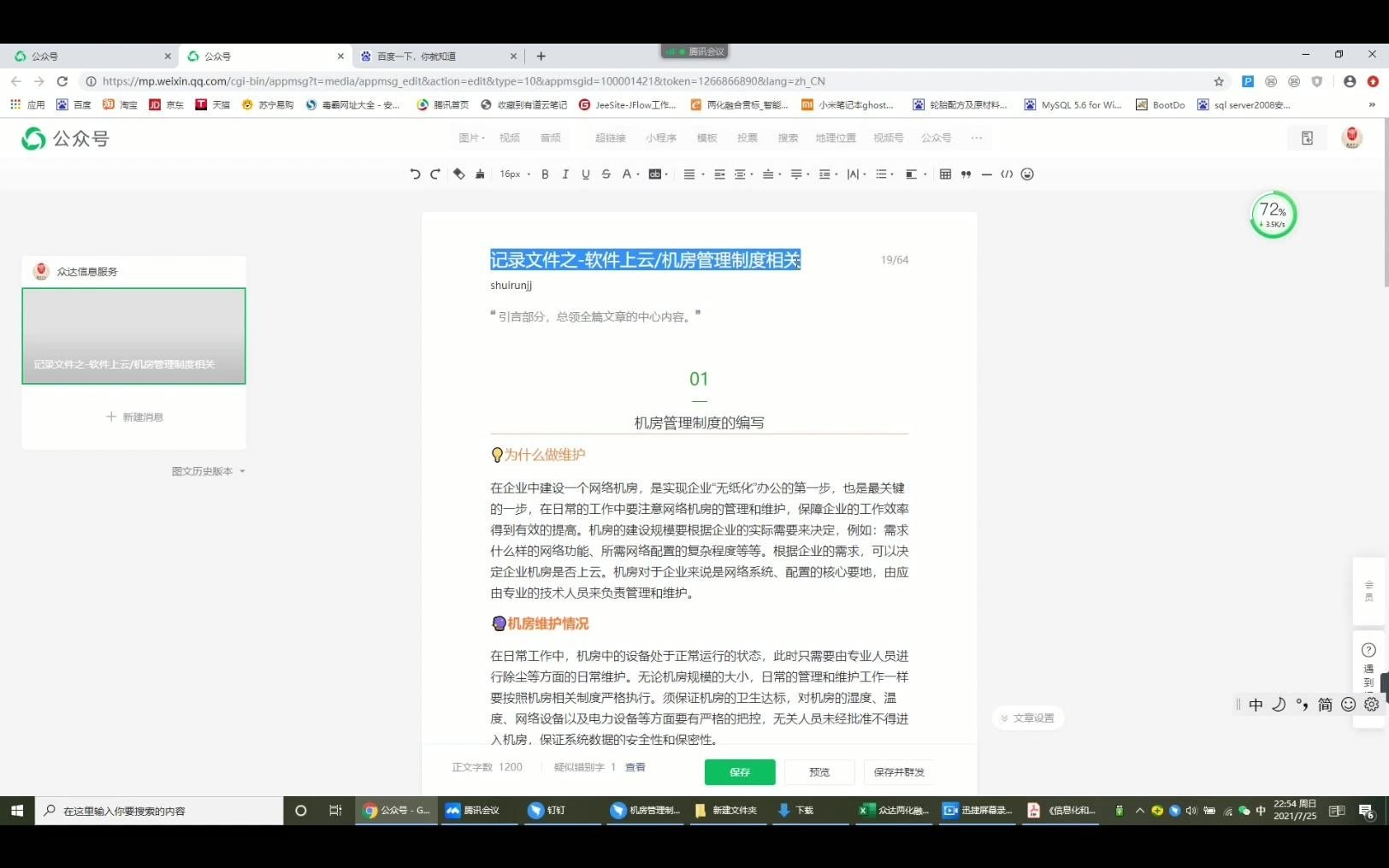Open the float image layout dropdown

915,174
